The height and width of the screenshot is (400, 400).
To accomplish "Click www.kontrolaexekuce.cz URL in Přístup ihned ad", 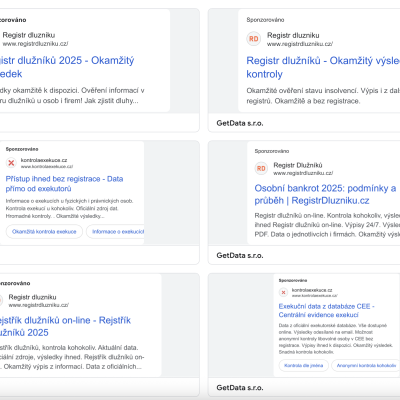I will [x=47, y=166].
